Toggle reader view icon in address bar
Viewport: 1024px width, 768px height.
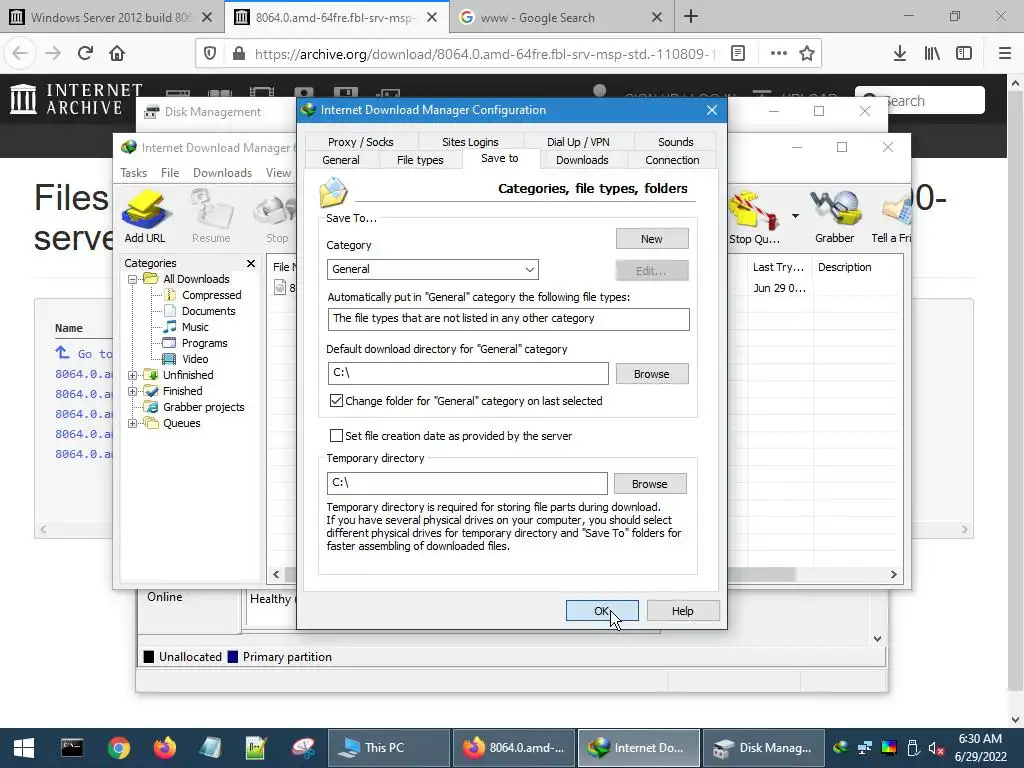738,54
